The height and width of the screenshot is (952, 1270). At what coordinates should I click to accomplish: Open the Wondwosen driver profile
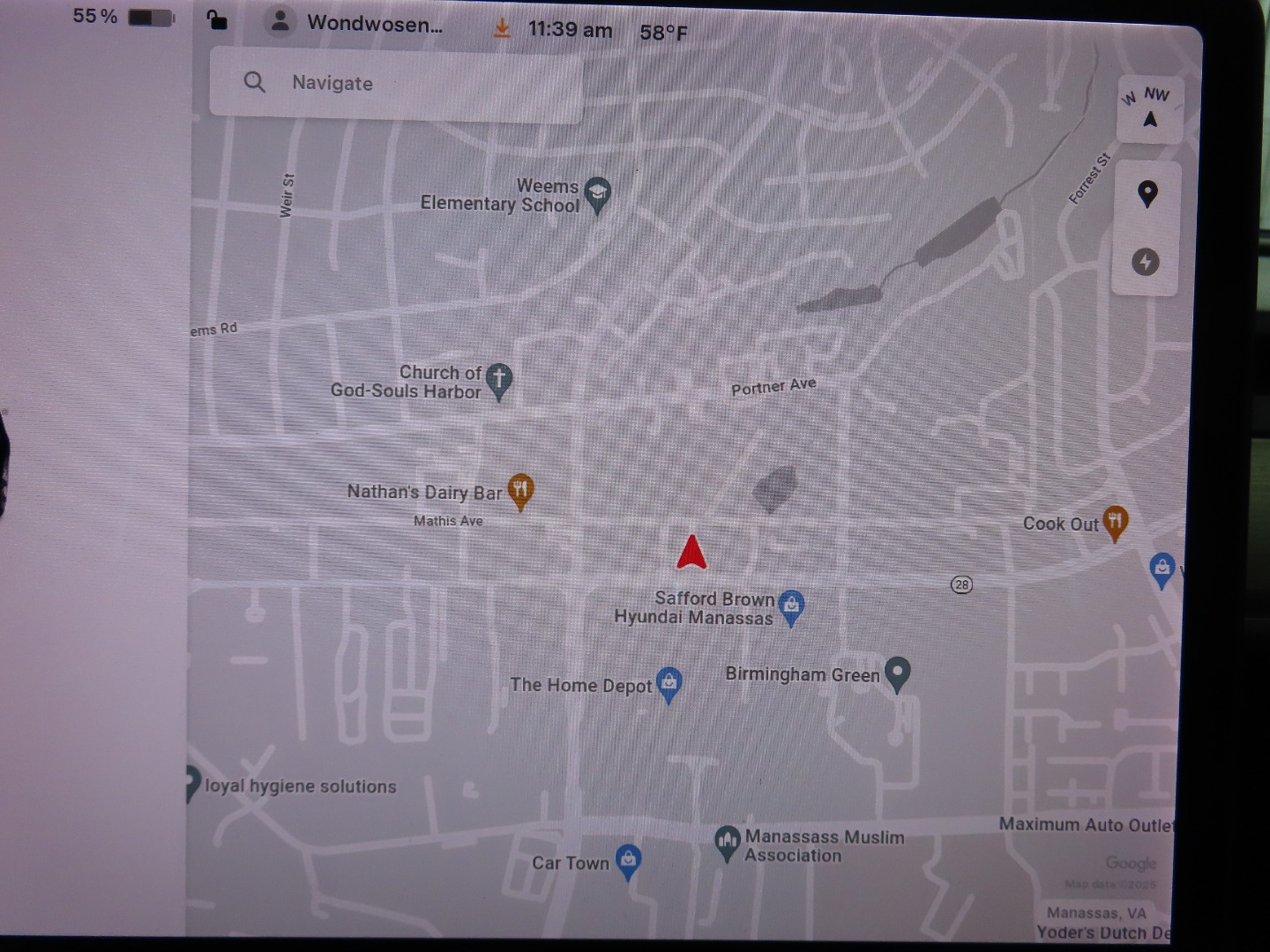tap(355, 23)
